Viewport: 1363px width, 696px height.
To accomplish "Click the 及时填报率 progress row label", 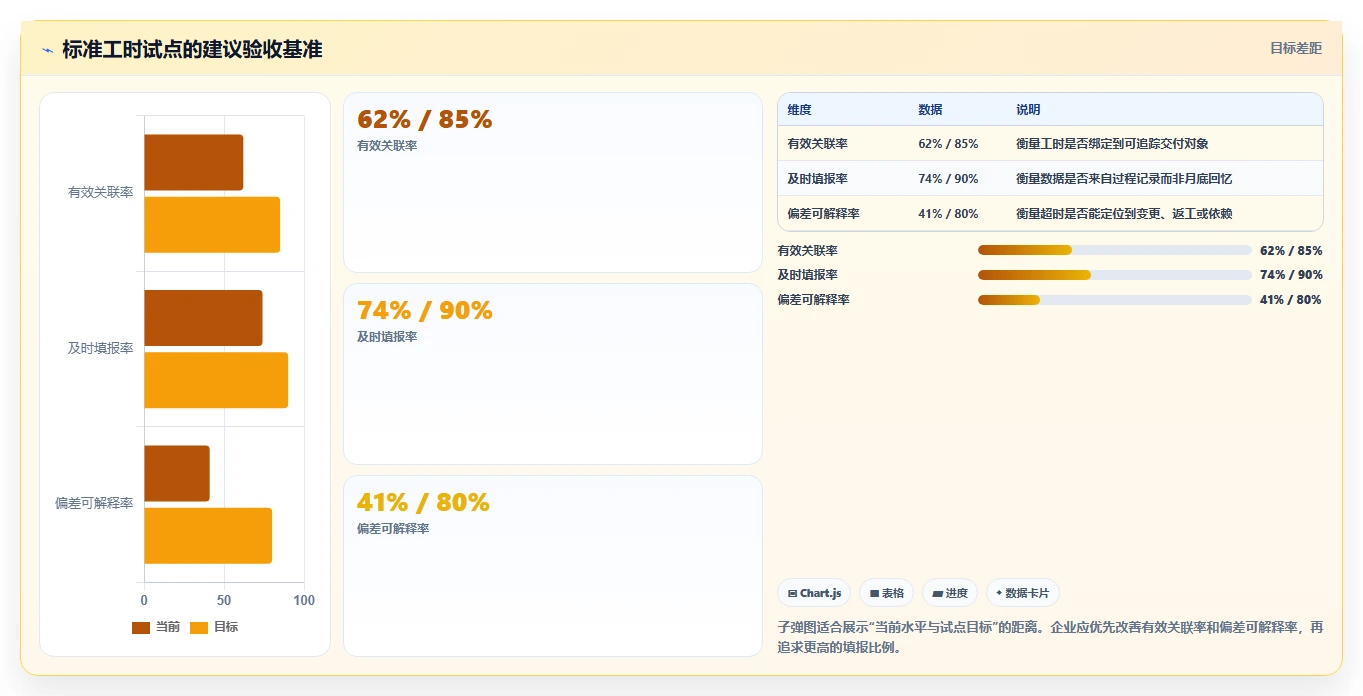I will click(808, 275).
